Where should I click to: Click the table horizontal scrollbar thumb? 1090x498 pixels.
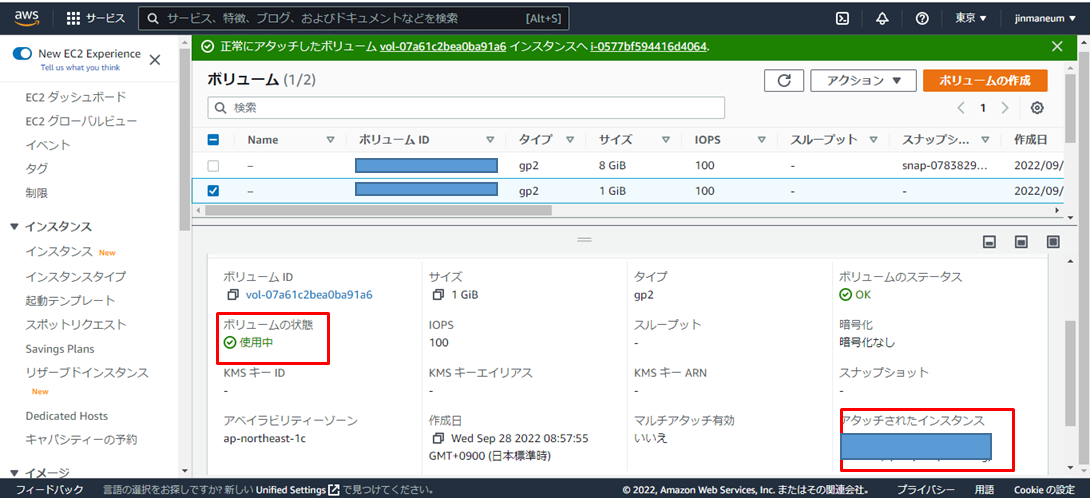click(x=377, y=209)
